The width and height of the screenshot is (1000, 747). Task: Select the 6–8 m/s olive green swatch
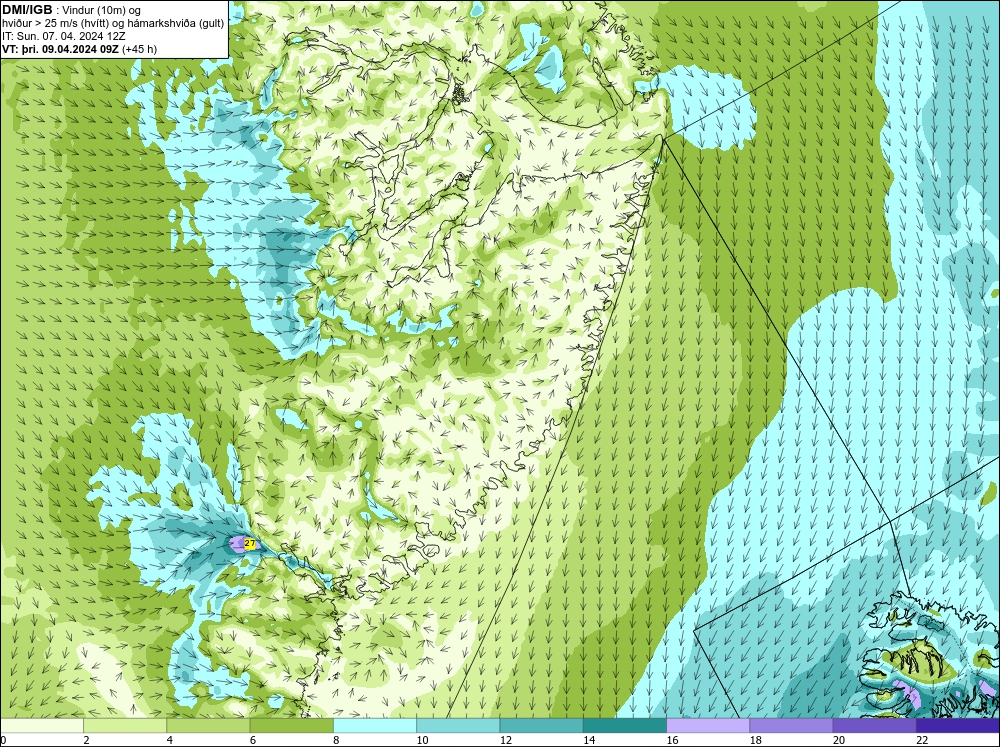pos(291,726)
